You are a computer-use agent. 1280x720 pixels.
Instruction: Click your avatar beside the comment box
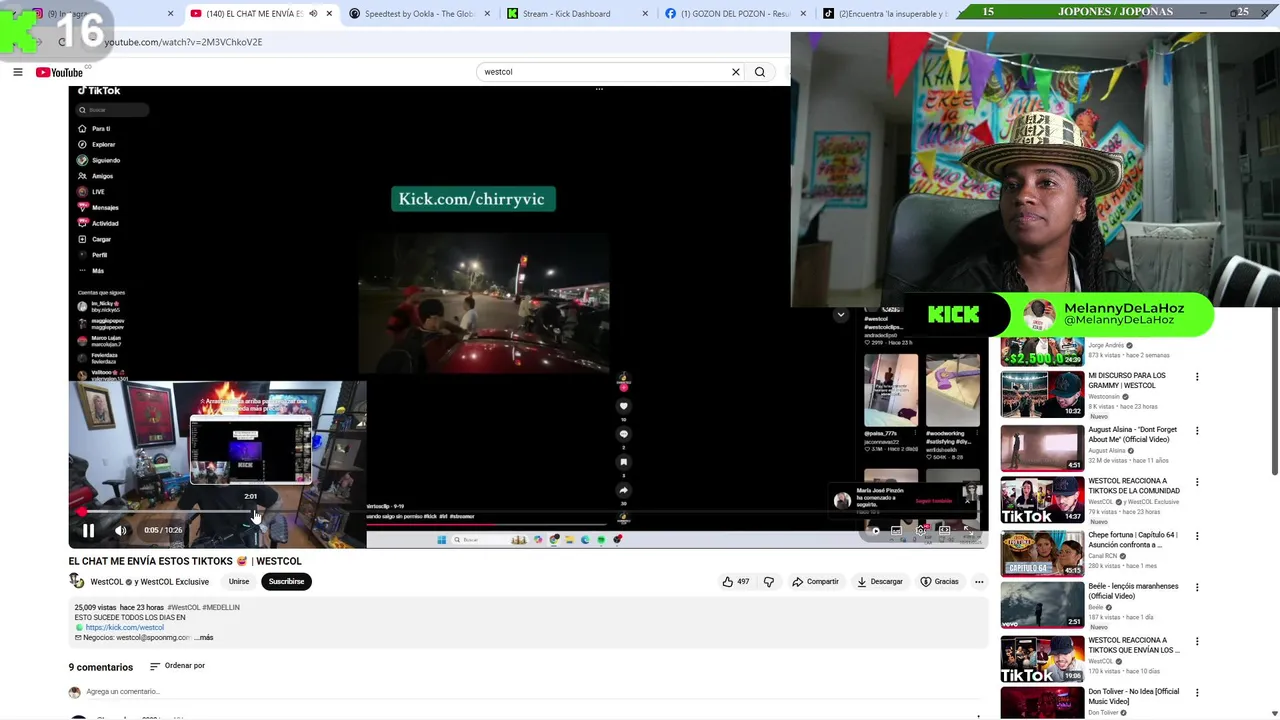click(74, 692)
